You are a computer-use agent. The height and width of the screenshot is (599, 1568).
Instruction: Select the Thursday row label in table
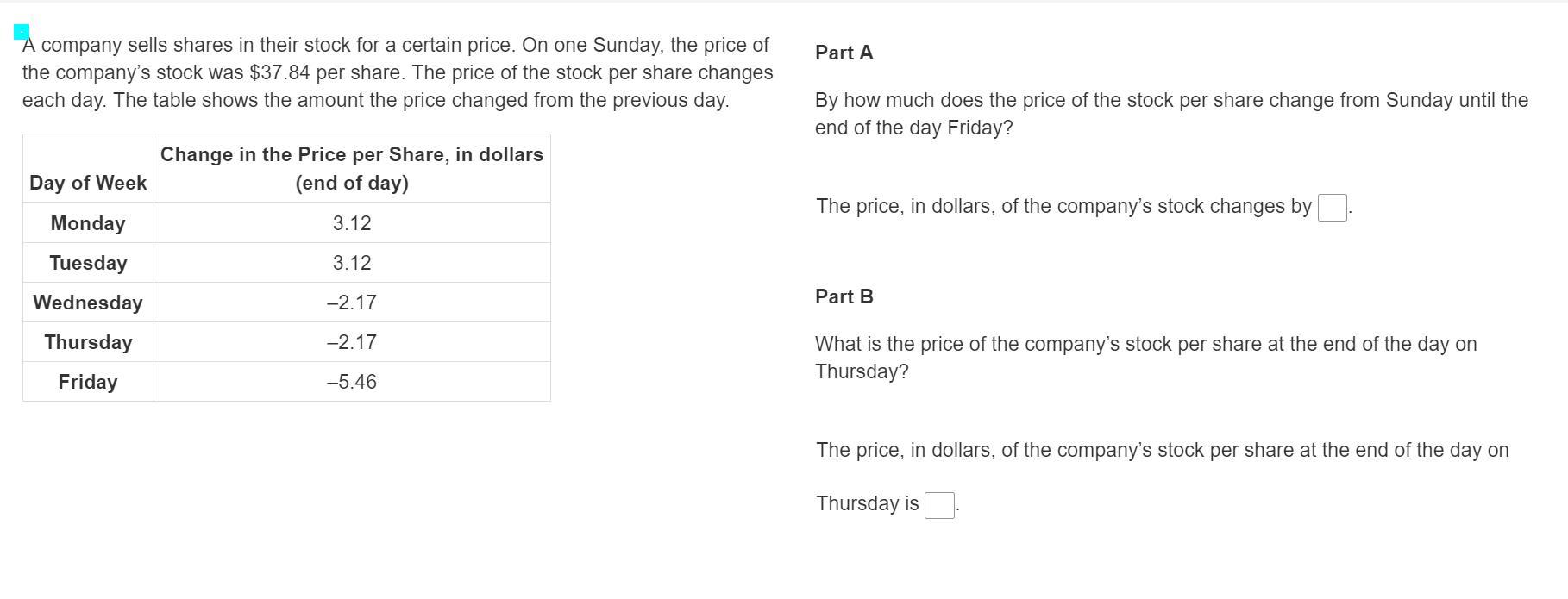[x=88, y=342]
